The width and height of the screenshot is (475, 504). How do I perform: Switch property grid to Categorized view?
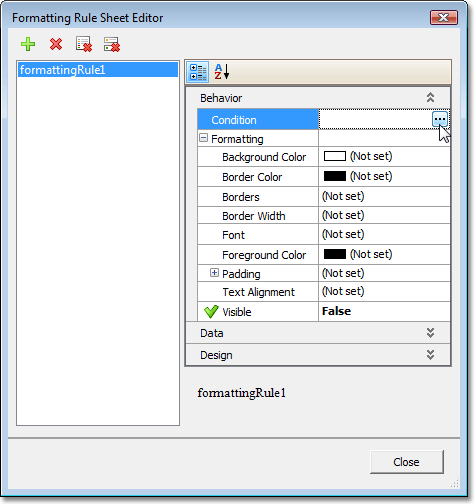pos(198,72)
